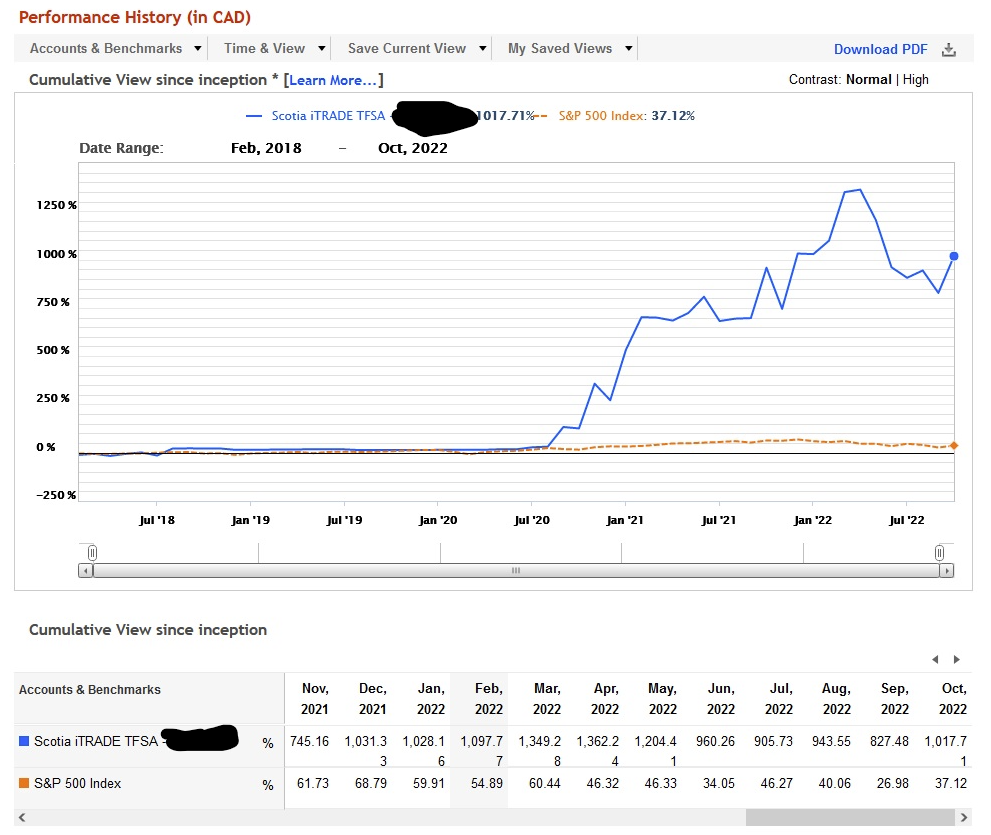This screenshot has width=991, height=835.
Task: Click the Jan '21 axis label
Action: (x=624, y=520)
